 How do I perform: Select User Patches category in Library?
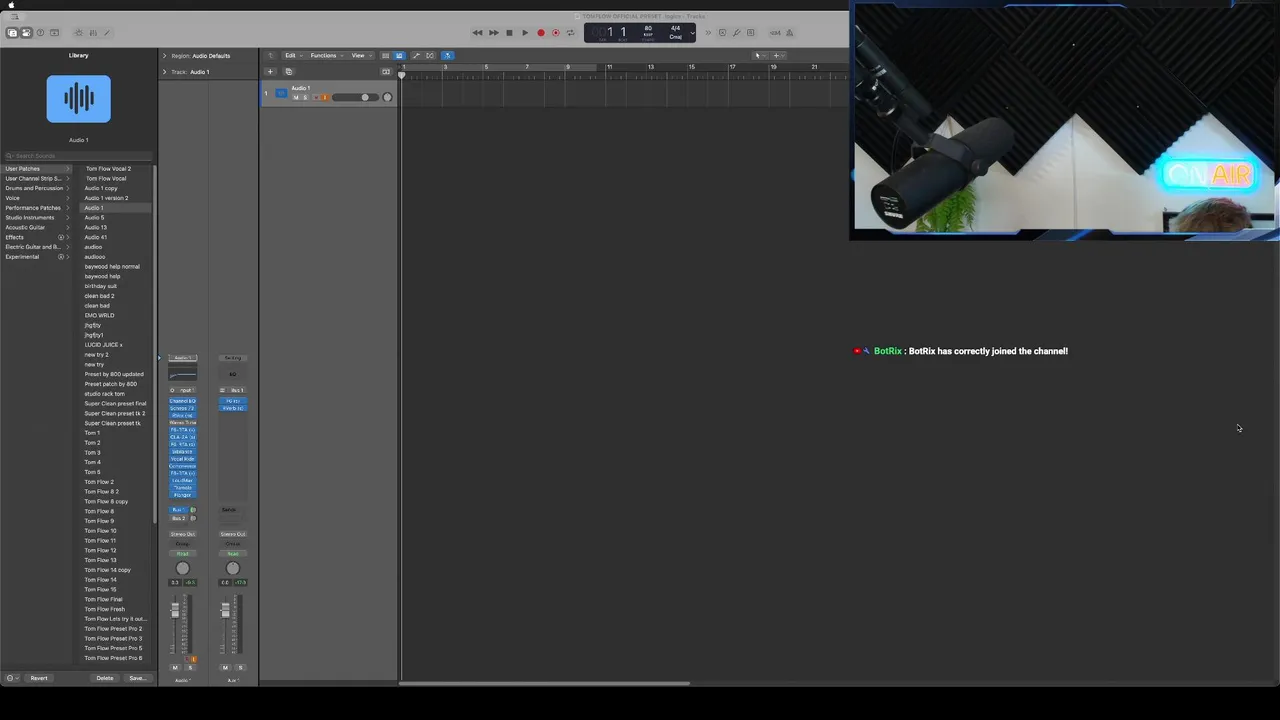pos(36,168)
